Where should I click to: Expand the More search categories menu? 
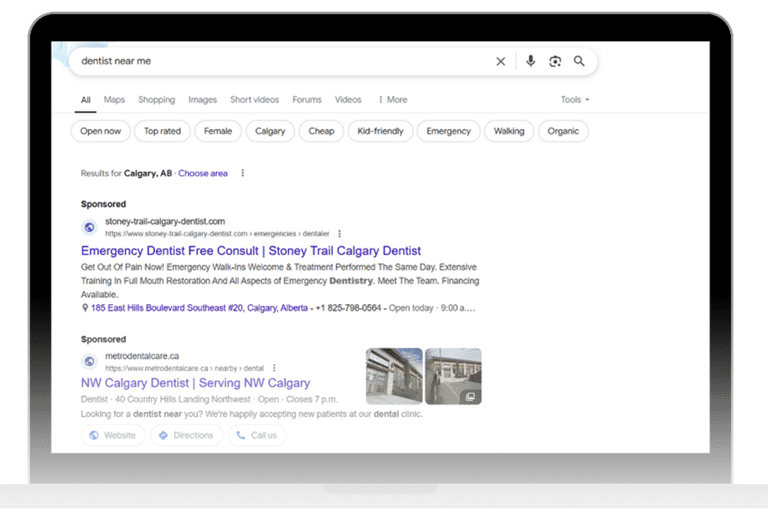coord(393,100)
